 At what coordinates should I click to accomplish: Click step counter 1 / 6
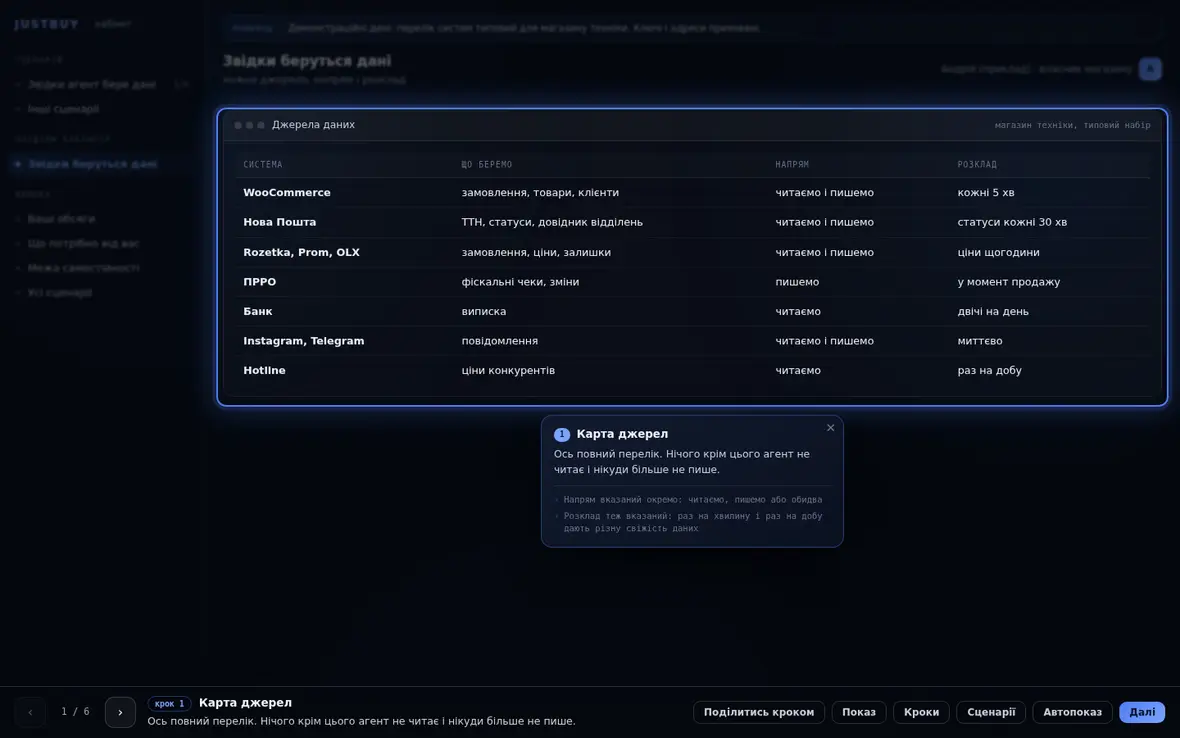point(75,712)
